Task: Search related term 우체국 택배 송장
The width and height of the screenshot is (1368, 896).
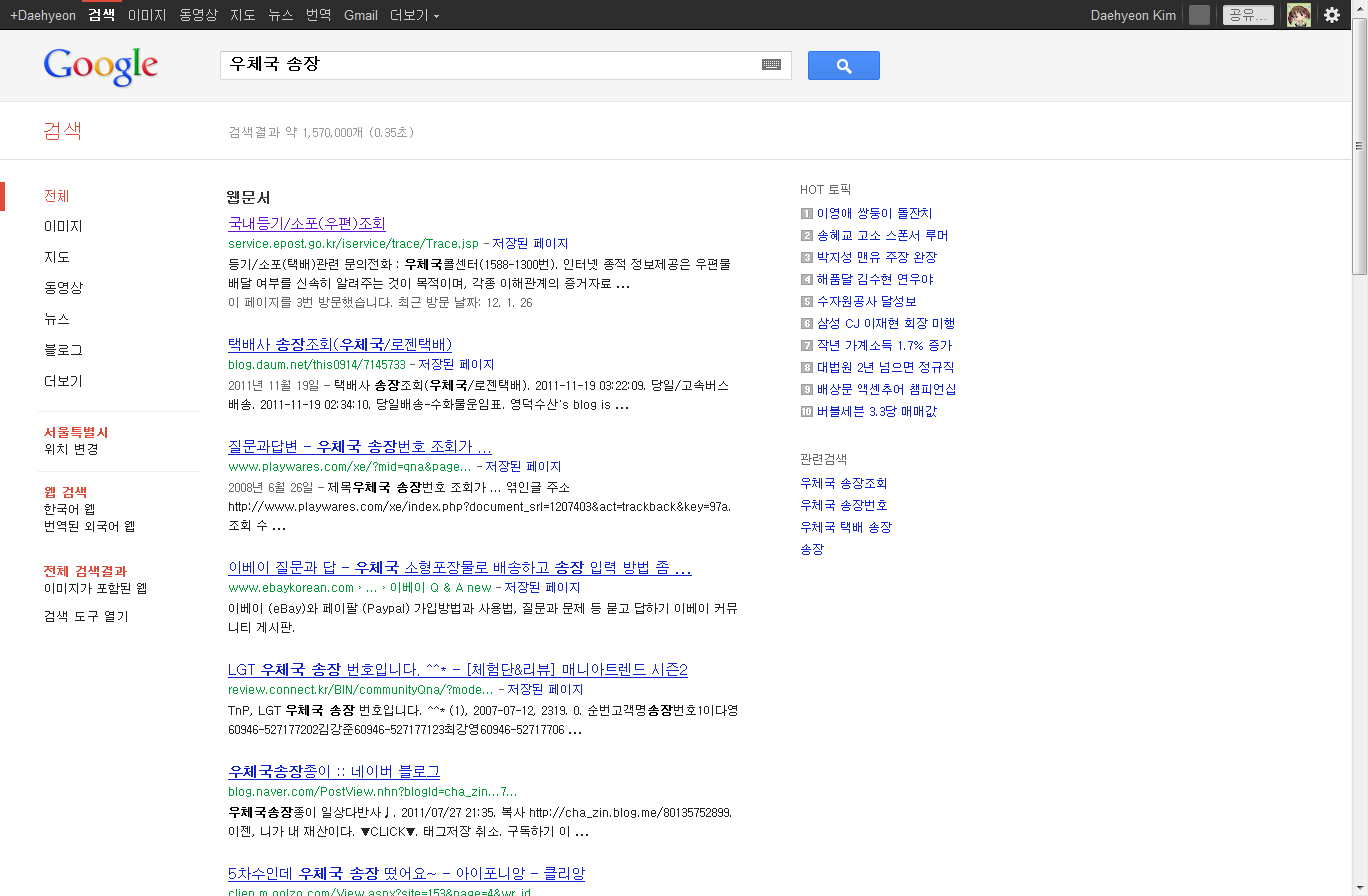Action: [846, 527]
